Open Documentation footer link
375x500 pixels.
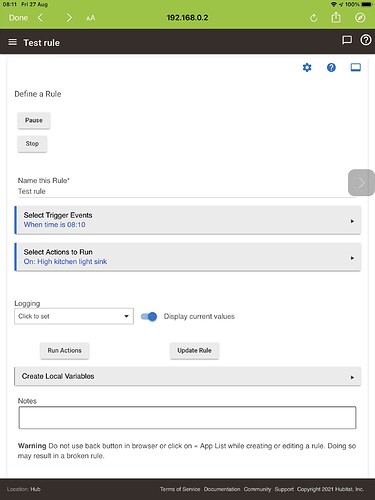[x=222, y=489]
